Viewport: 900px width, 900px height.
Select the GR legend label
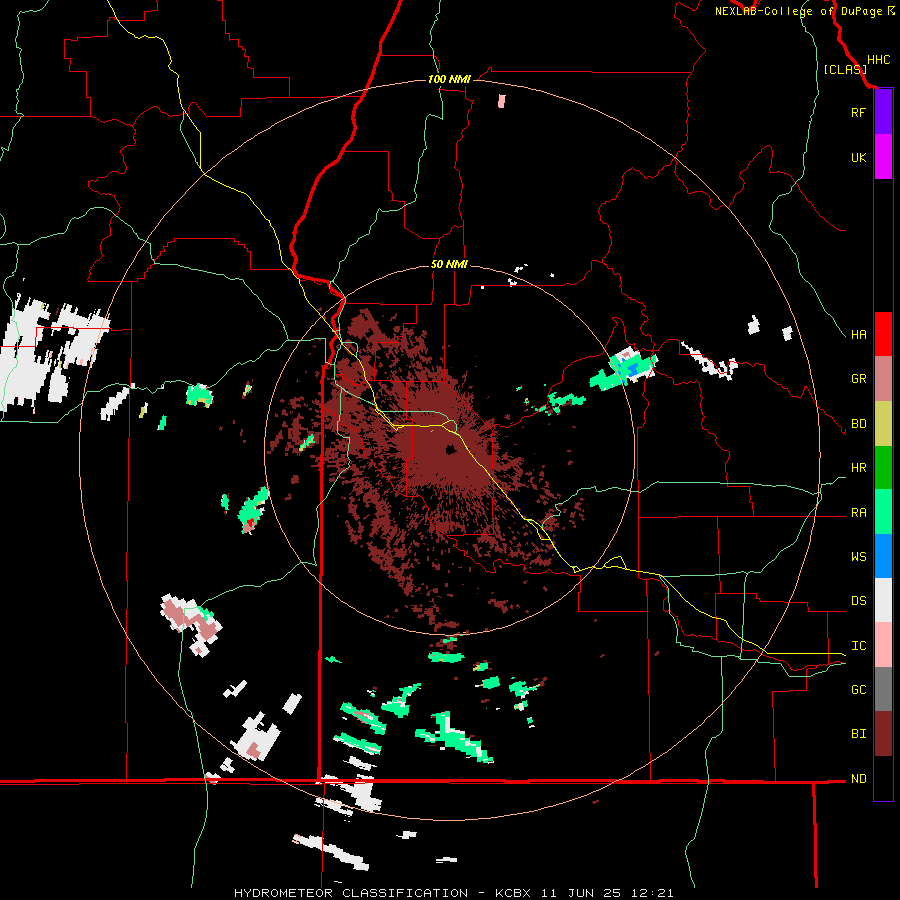pyautogui.click(x=858, y=378)
